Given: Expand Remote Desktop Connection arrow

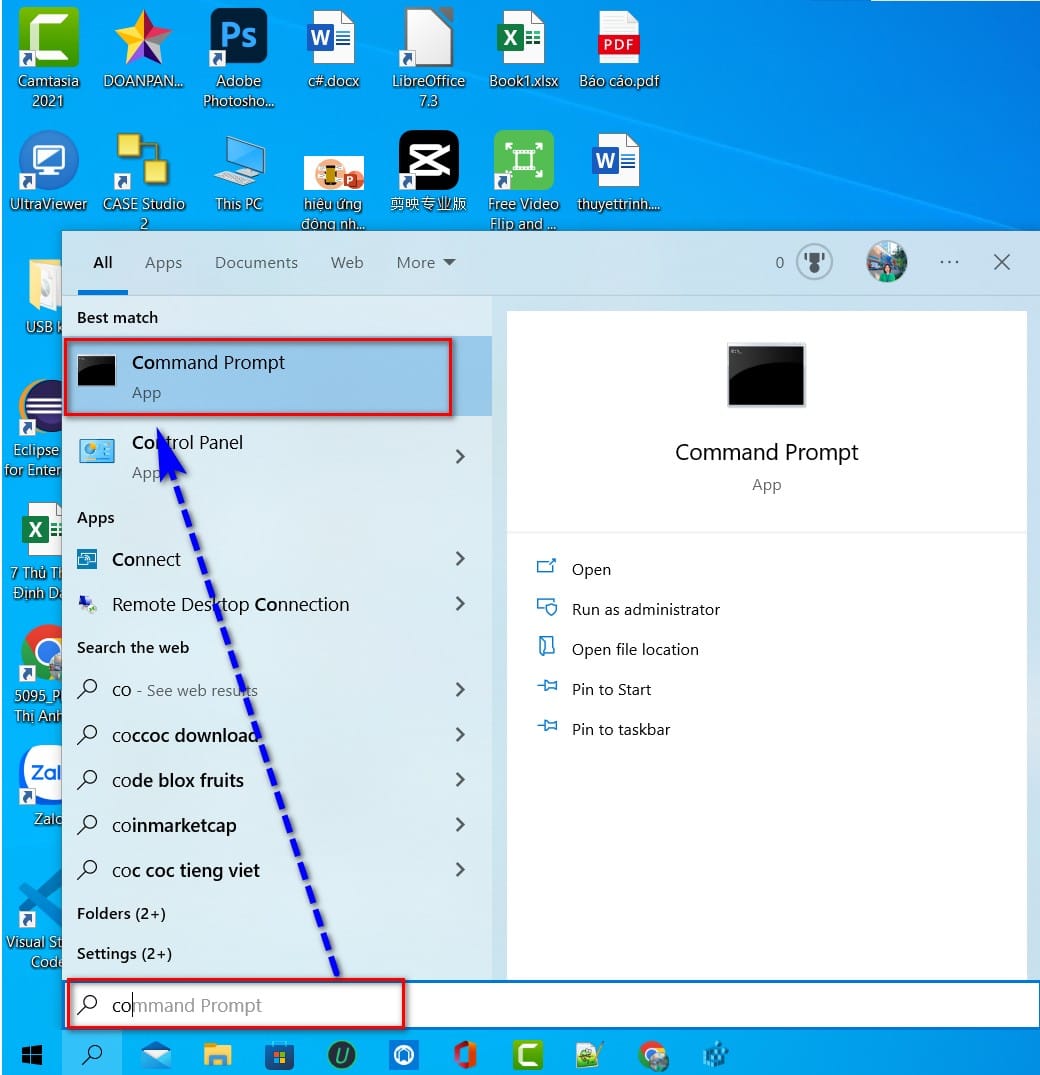Looking at the screenshot, I should pos(460,604).
